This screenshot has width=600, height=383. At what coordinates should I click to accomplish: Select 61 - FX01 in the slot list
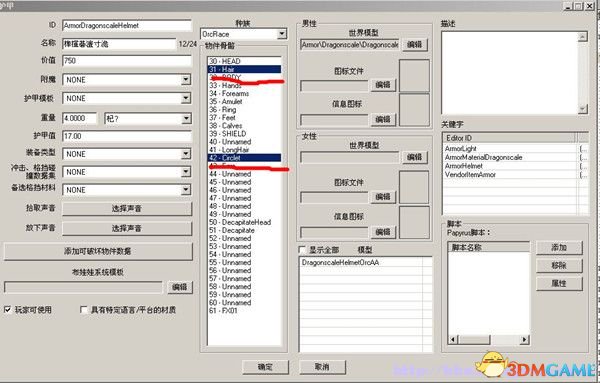[245, 311]
